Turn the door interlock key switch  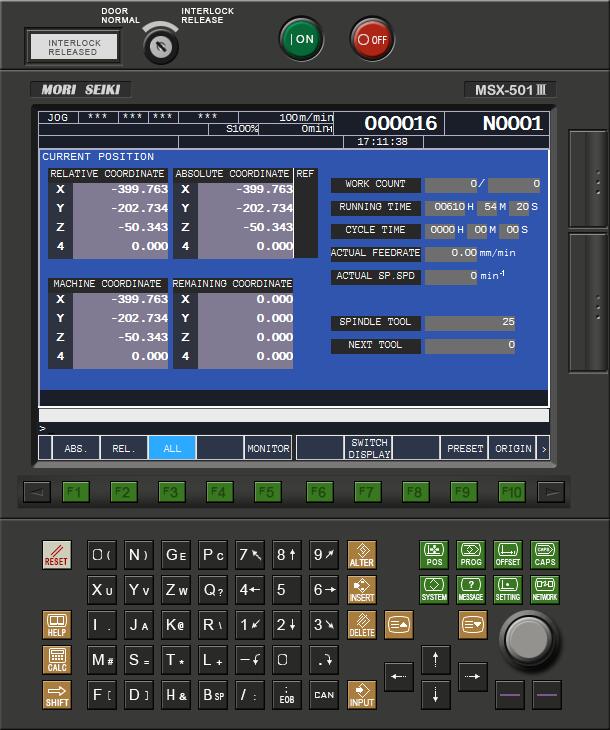pyautogui.click(x=160, y=44)
